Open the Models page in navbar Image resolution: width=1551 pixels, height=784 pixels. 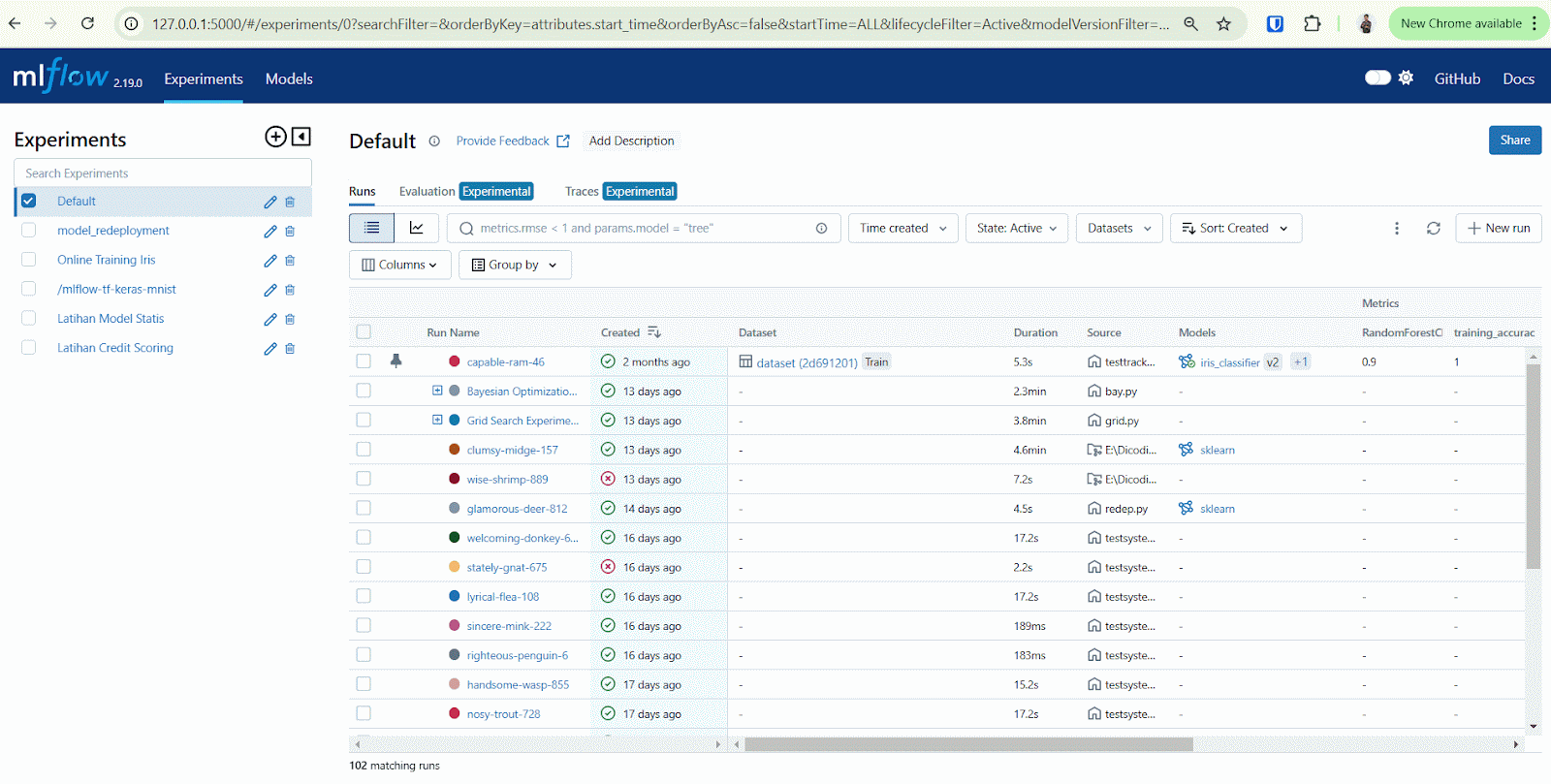point(289,78)
